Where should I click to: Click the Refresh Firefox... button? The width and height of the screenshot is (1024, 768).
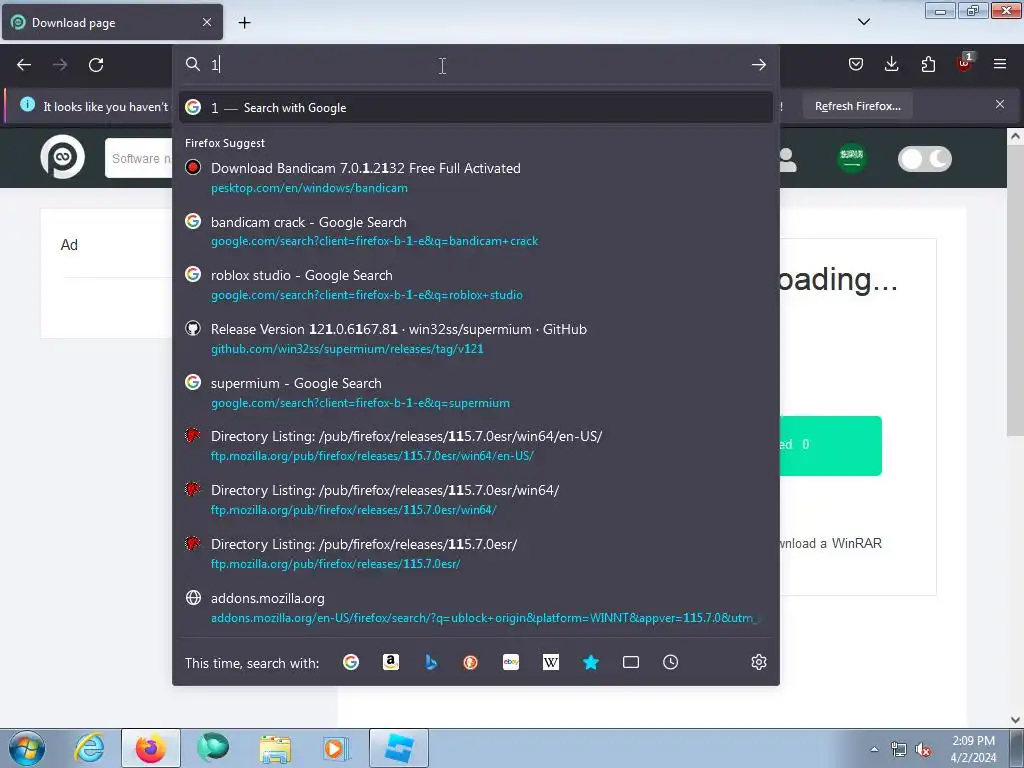coord(857,106)
